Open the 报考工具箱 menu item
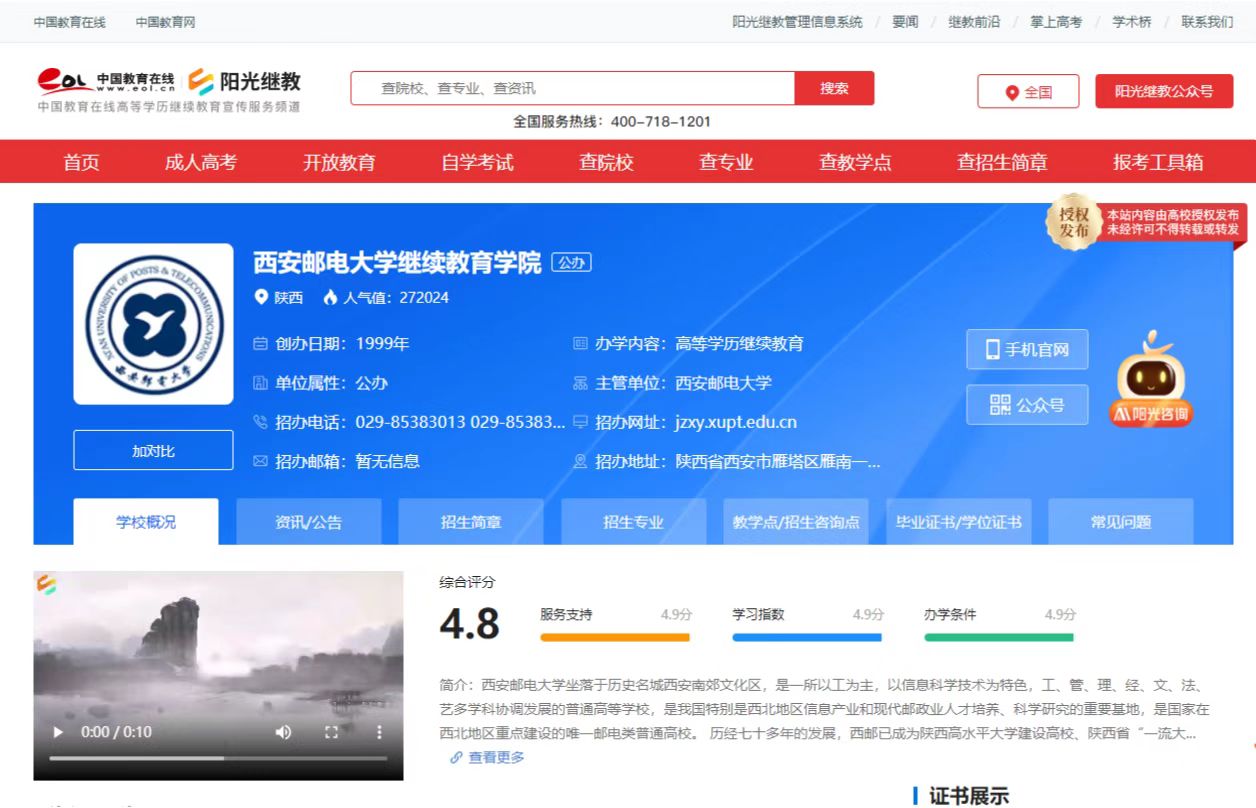The width and height of the screenshot is (1256, 808). click(x=1158, y=162)
